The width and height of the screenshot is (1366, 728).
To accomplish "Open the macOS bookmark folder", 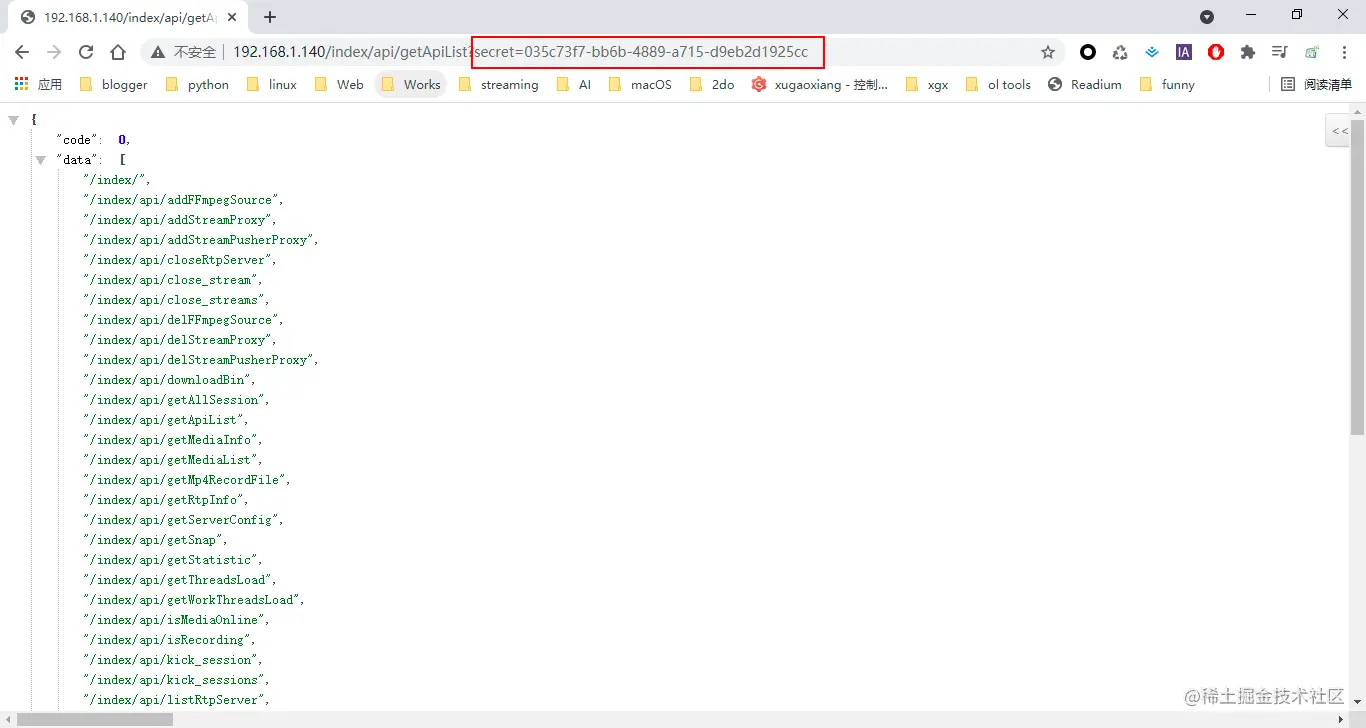I will click(640, 85).
